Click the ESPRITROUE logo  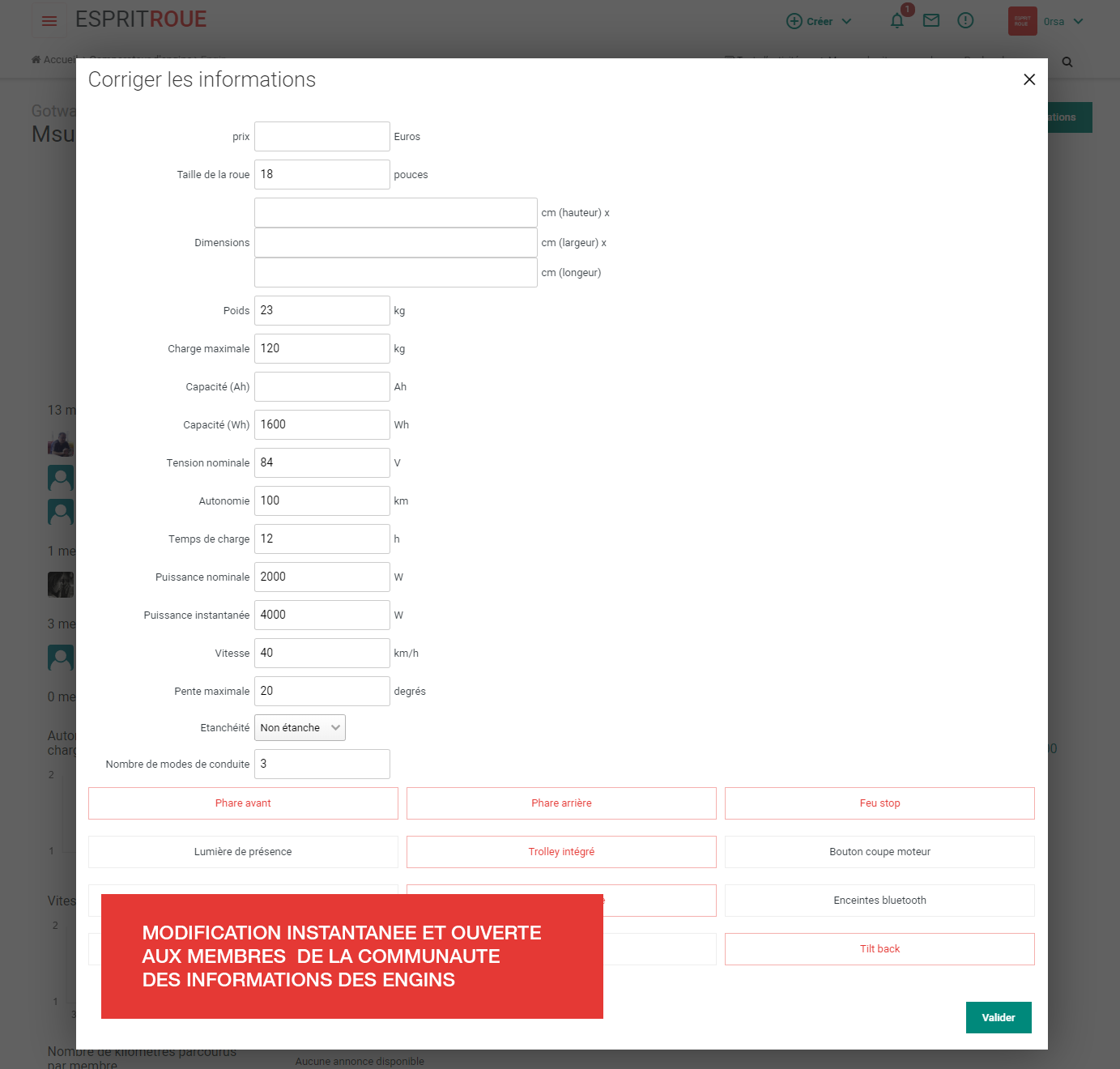click(141, 19)
